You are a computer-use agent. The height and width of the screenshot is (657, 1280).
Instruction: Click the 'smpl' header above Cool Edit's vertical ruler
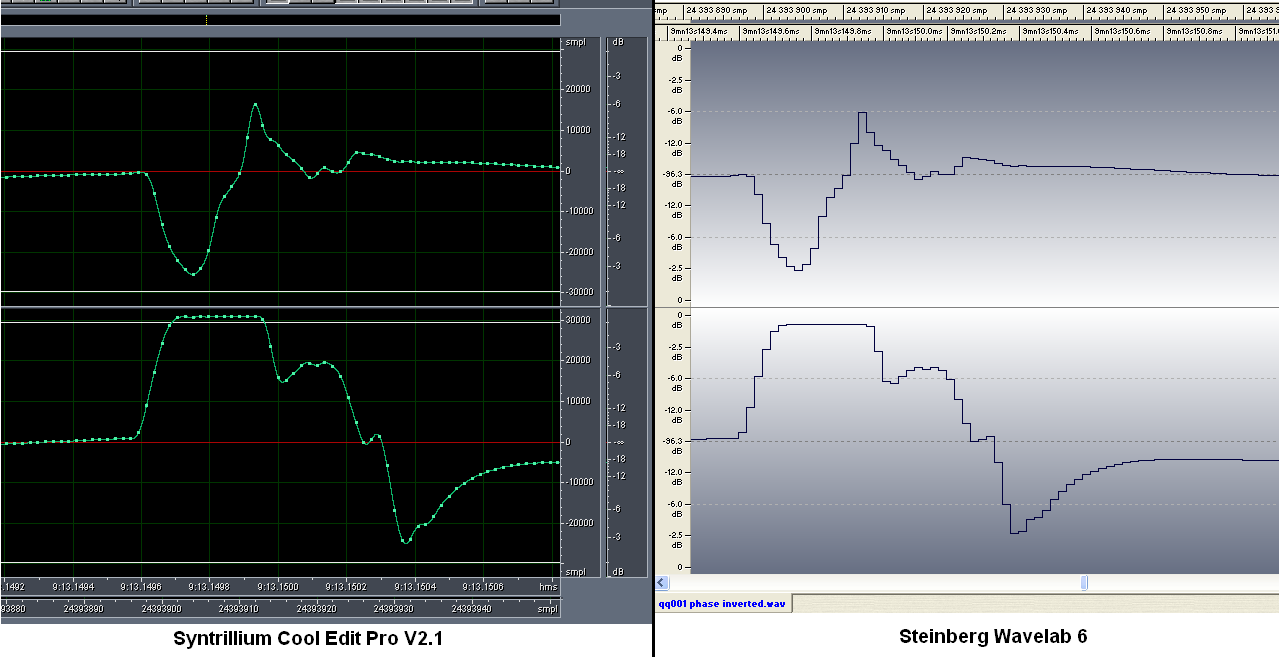click(575, 43)
